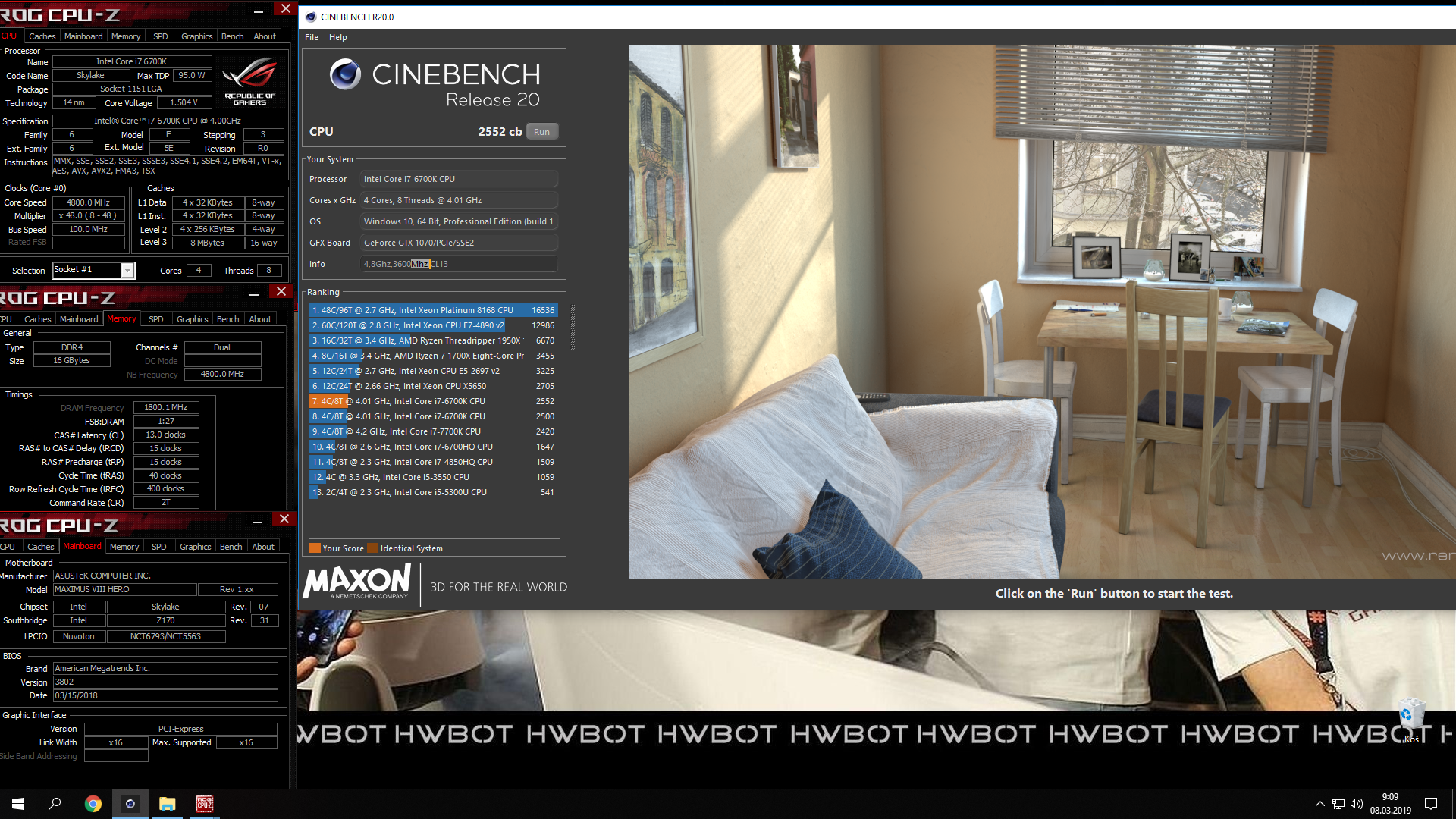Select ranking row 13 i5-5300U
This screenshot has width=1456, height=819.
pos(433,492)
